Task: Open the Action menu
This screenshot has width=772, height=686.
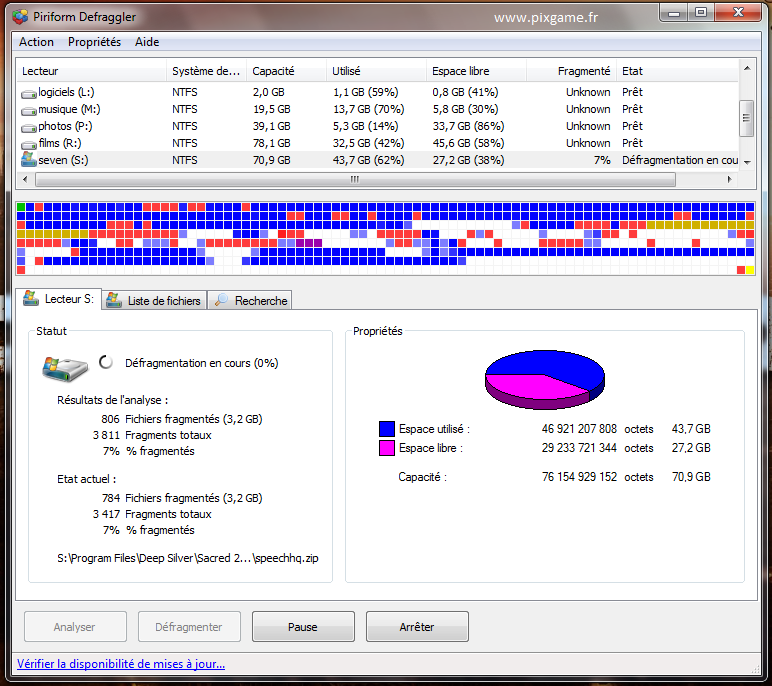Action: (x=36, y=42)
